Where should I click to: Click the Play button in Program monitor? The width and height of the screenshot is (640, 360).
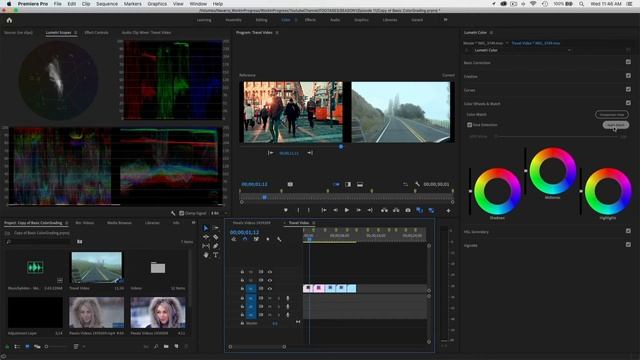[347, 210]
